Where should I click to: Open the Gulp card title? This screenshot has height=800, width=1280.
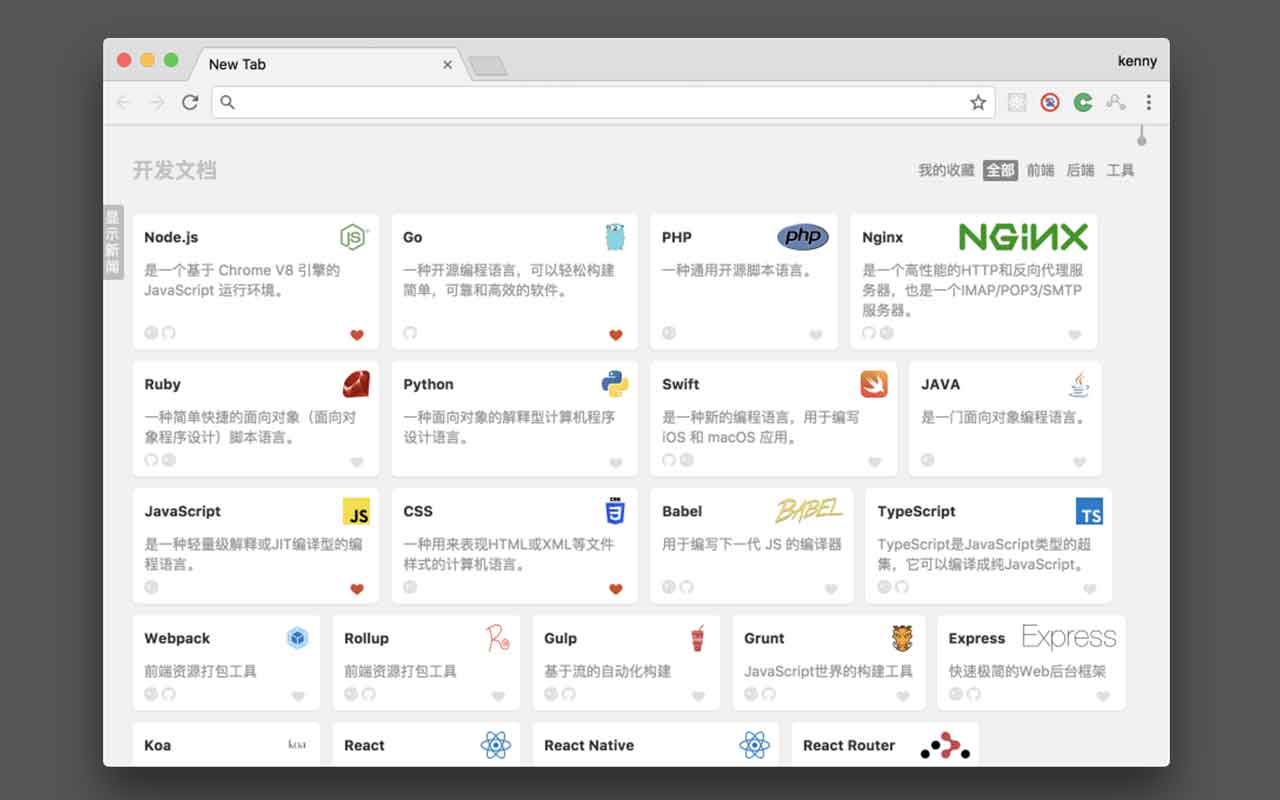[x=560, y=638]
